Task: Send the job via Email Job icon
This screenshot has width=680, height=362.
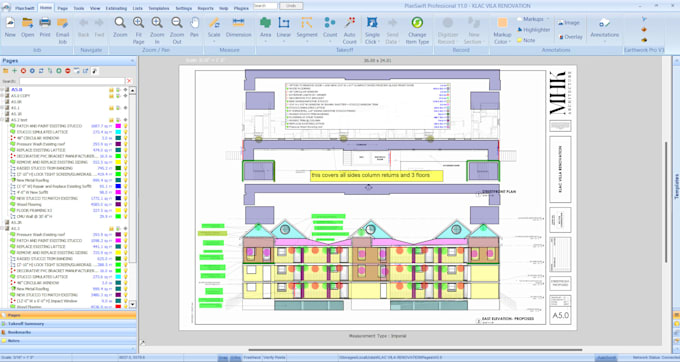Action: point(62,30)
